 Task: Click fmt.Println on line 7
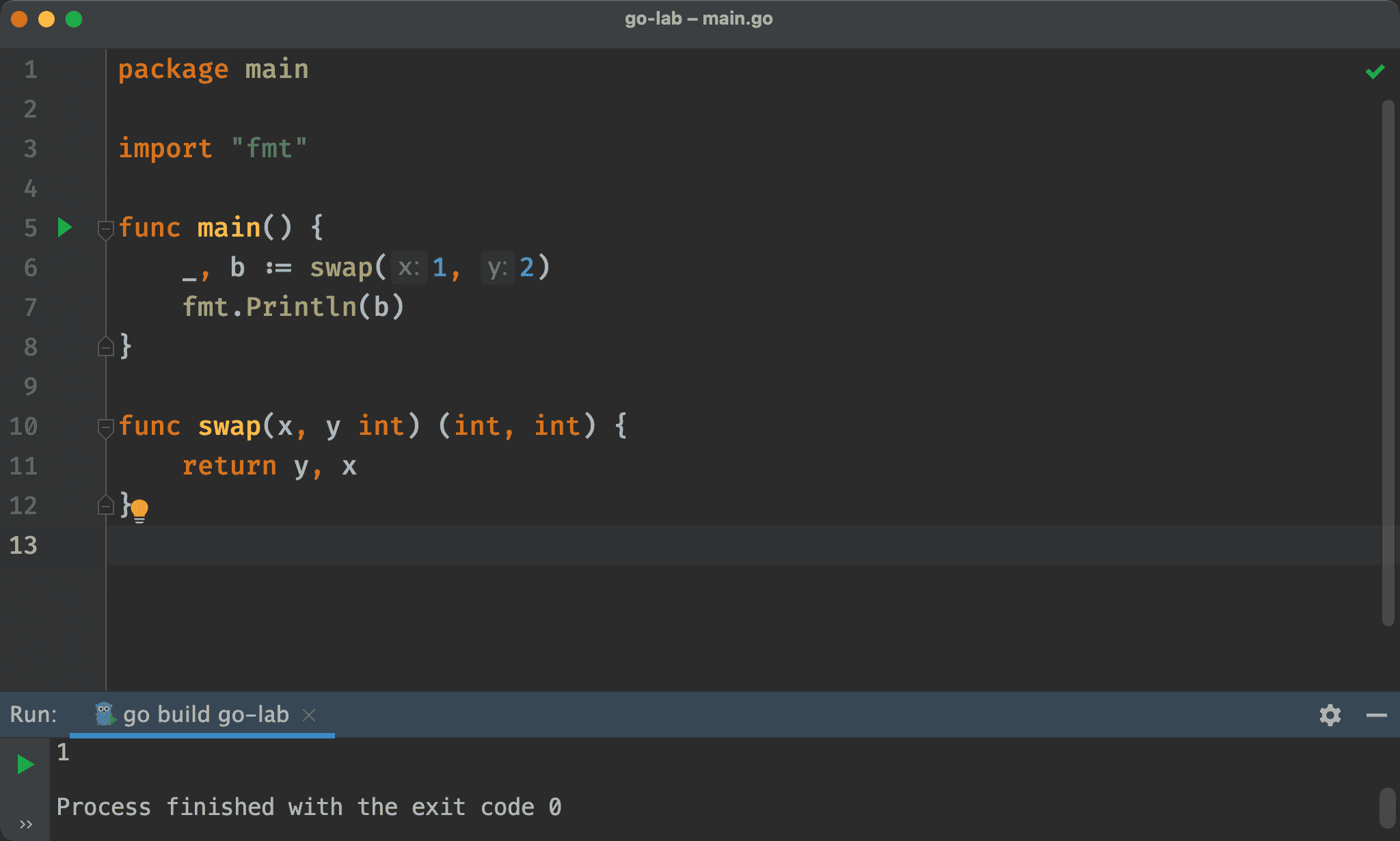tap(269, 307)
